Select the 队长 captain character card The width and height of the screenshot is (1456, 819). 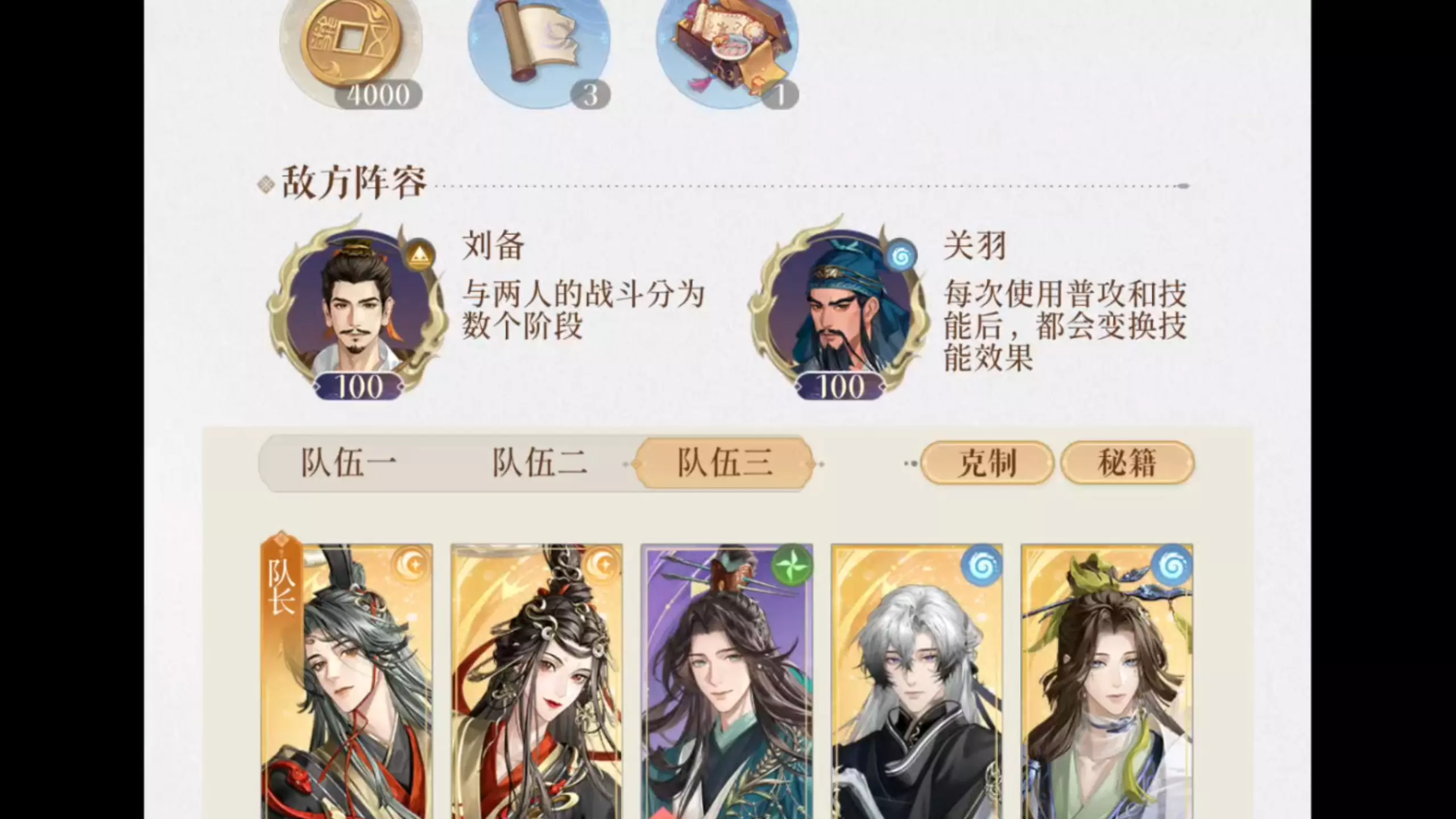coord(347,681)
